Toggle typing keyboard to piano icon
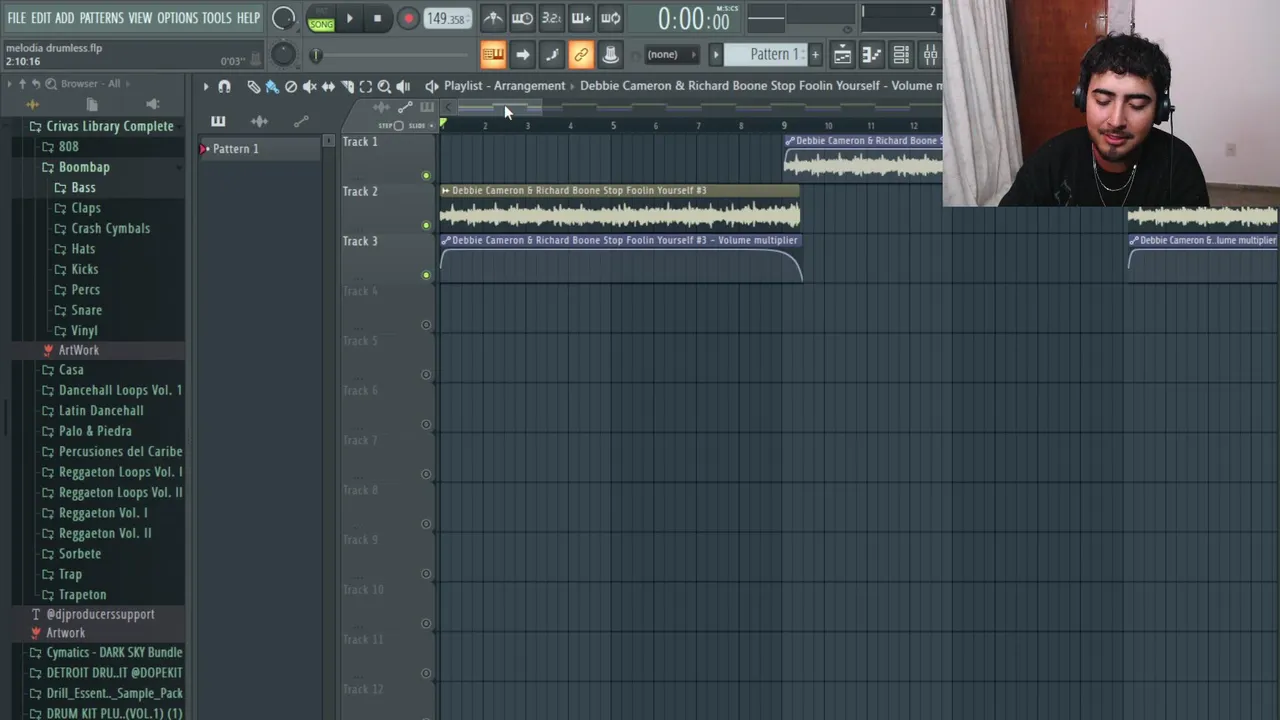Screen dimensions: 1280x720 pyautogui.click(x=493, y=54)
